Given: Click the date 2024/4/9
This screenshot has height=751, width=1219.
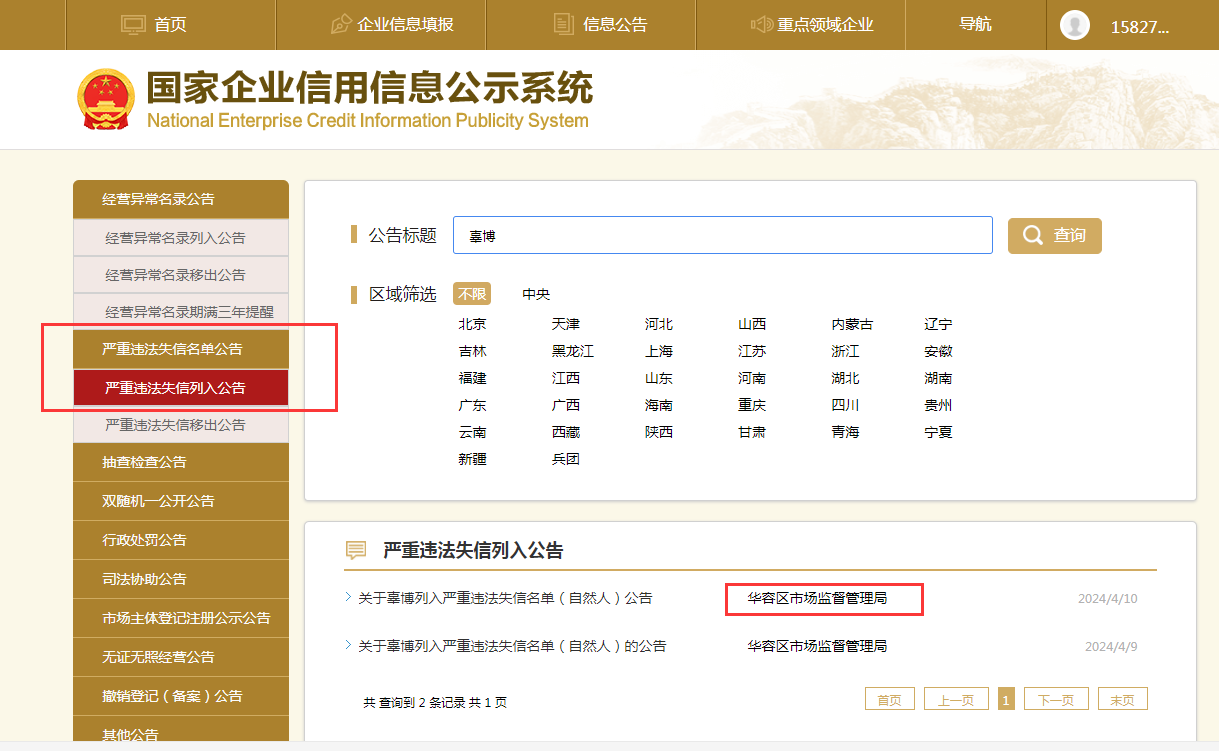Looking at the screenshot, I should [1111, 647].
